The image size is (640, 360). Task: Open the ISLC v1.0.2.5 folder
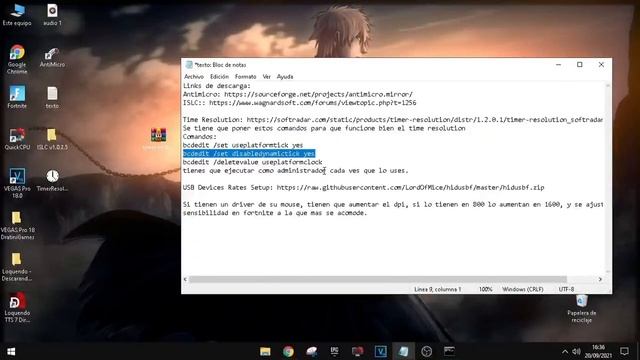(52, 139)
